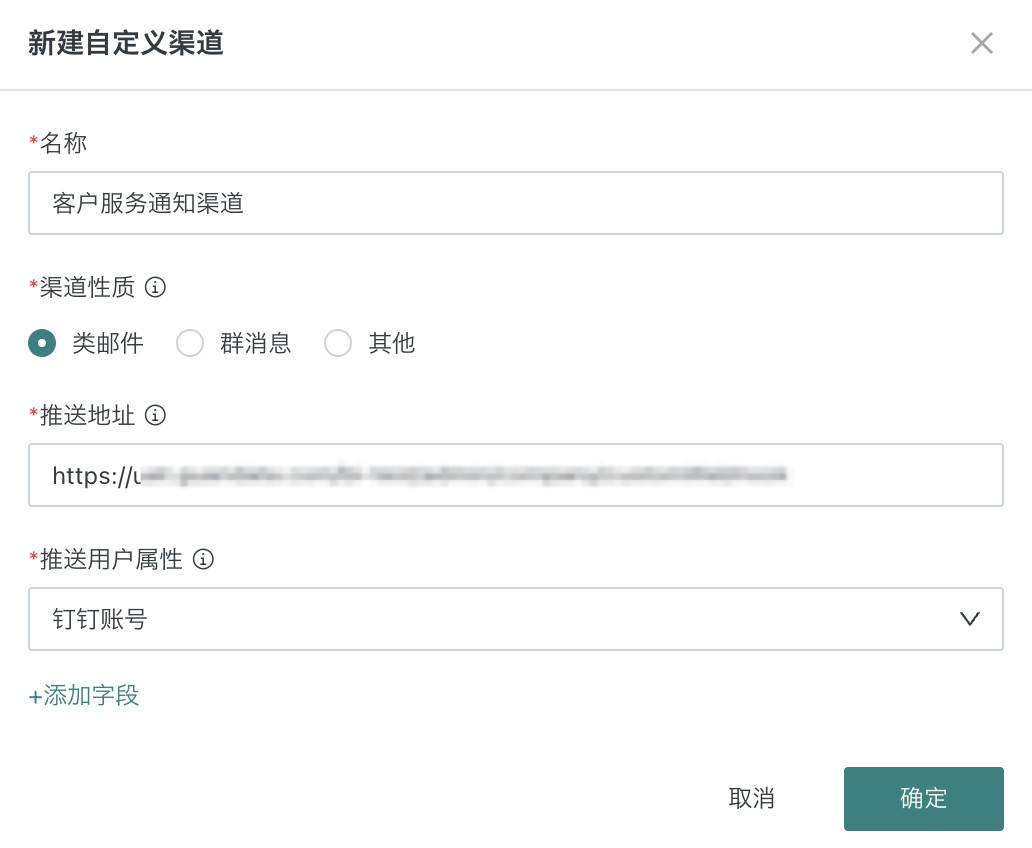
Task: Click the 类邮件 label text
Action: point(108,343)
